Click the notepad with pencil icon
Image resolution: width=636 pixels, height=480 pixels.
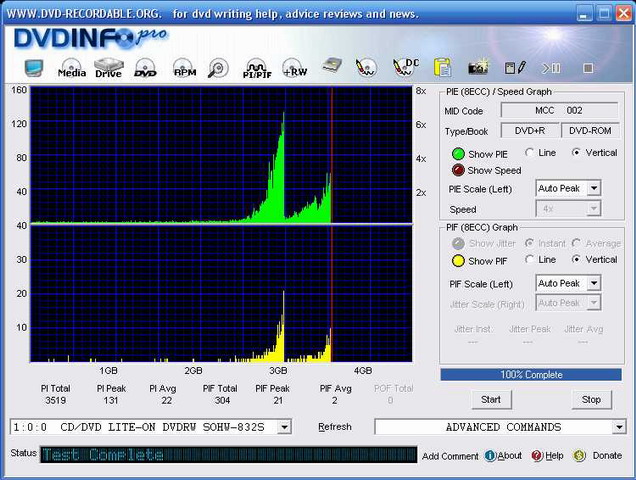(x=515, y=68)
